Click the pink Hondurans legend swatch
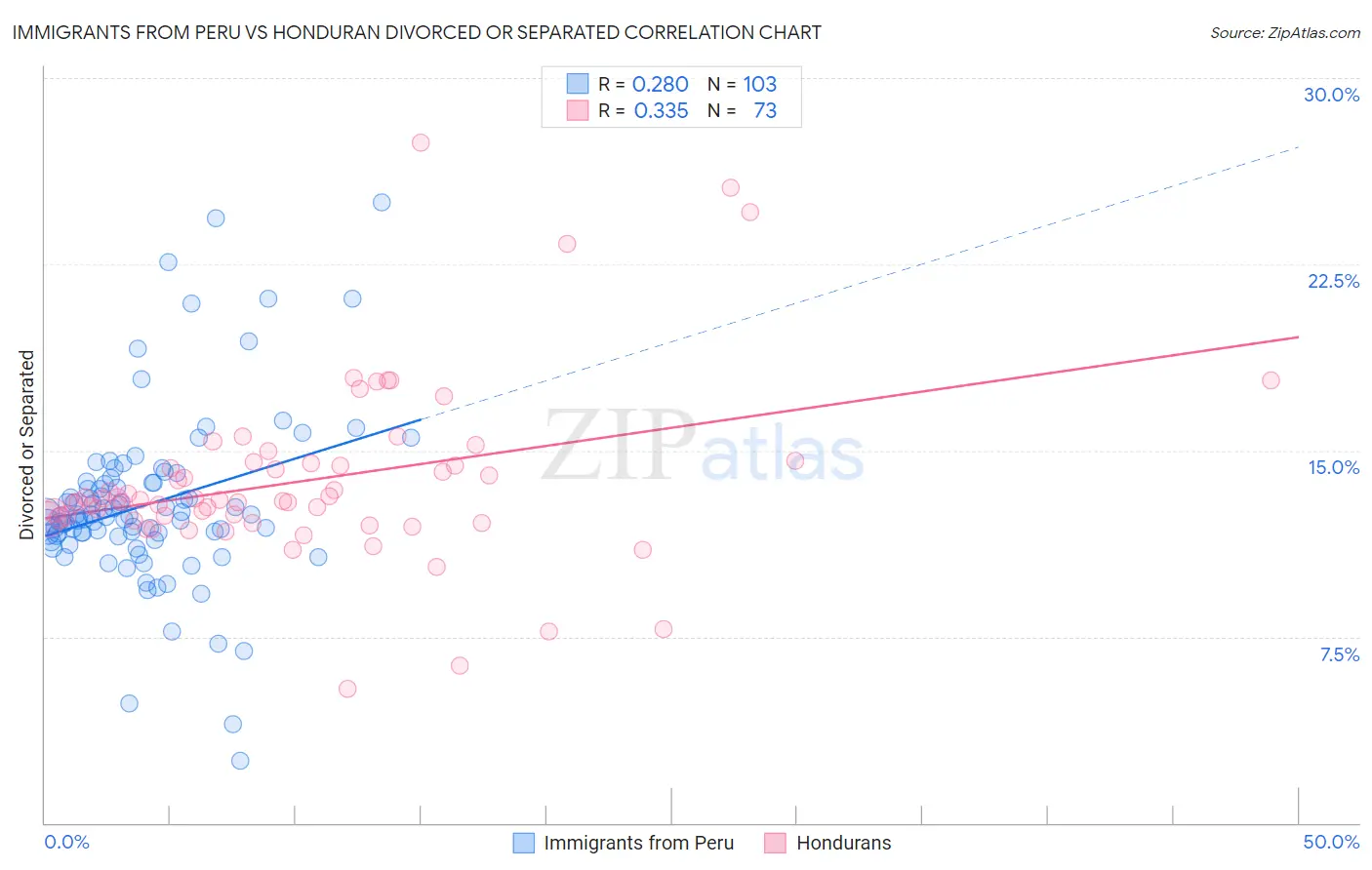This screenshot has width=1372, height=870. coord(776,843)
